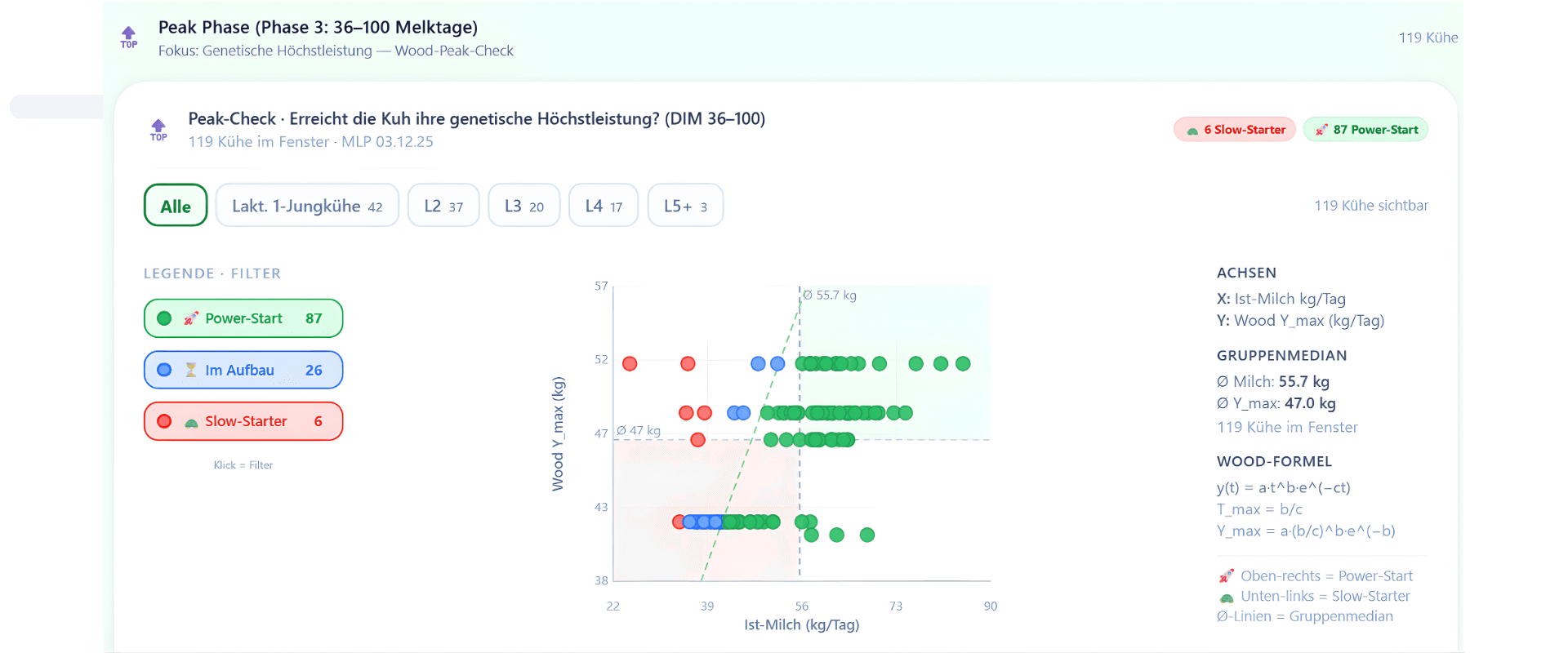Click the rocket icon in the 87 Power-Start badge

[x=1322, y=129]
